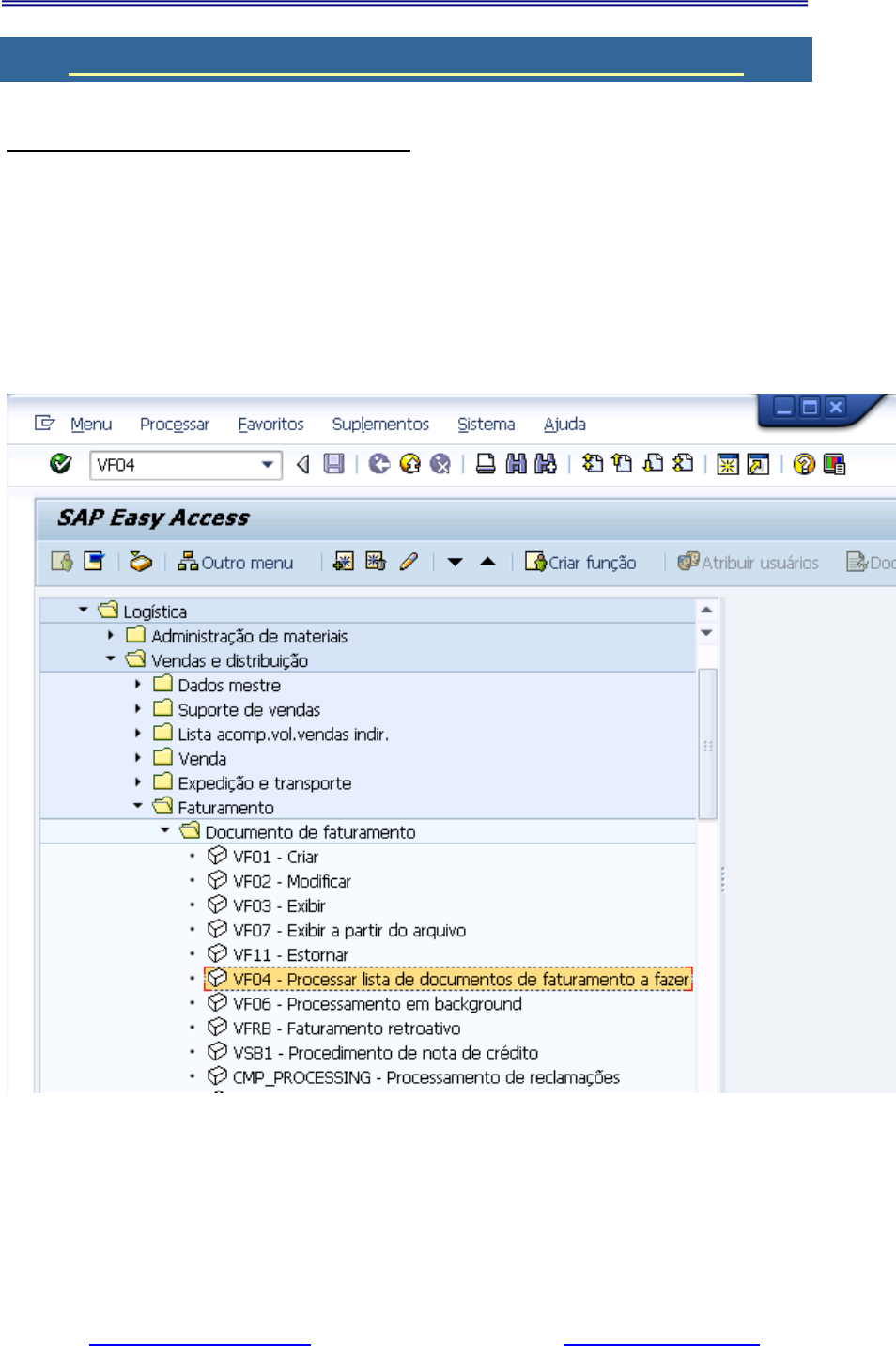Open the Suplementos menu

(x=380, y=425)
